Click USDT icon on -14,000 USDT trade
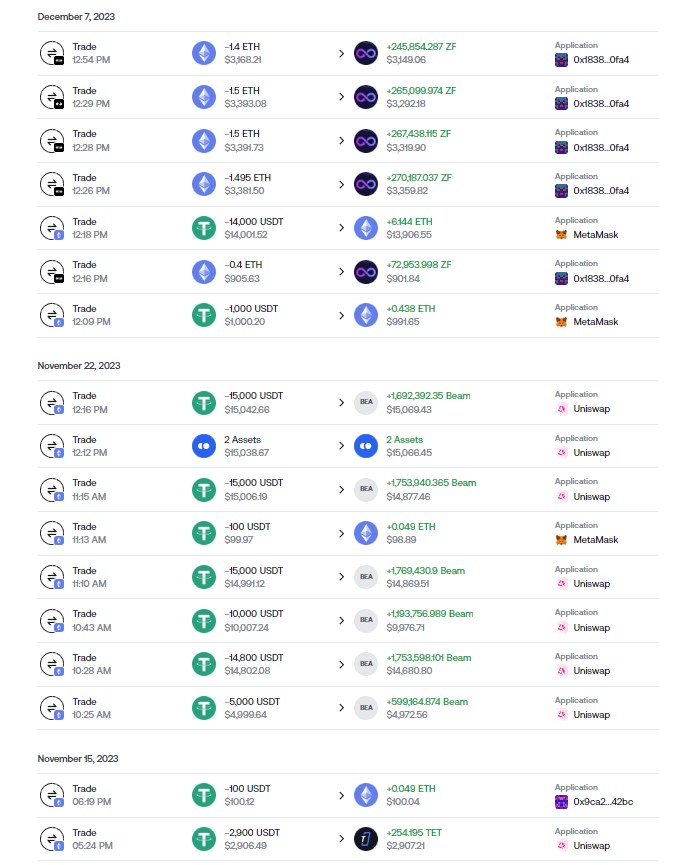 click(x=204, y=228)
